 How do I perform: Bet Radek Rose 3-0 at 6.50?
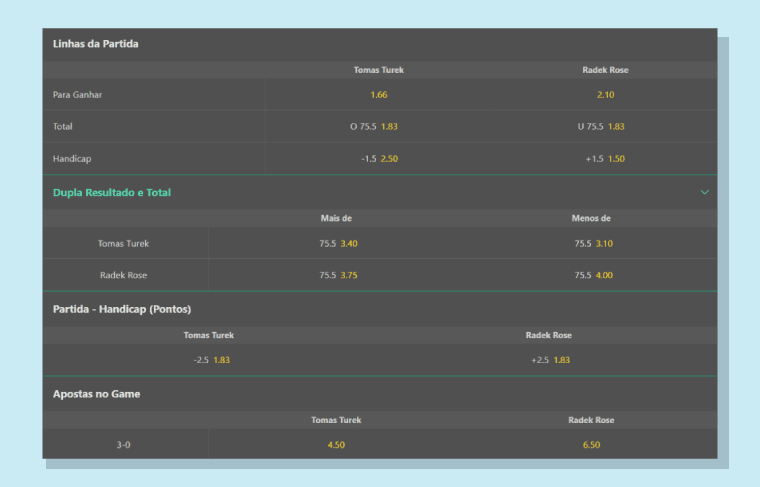click(x=591, y=445)
